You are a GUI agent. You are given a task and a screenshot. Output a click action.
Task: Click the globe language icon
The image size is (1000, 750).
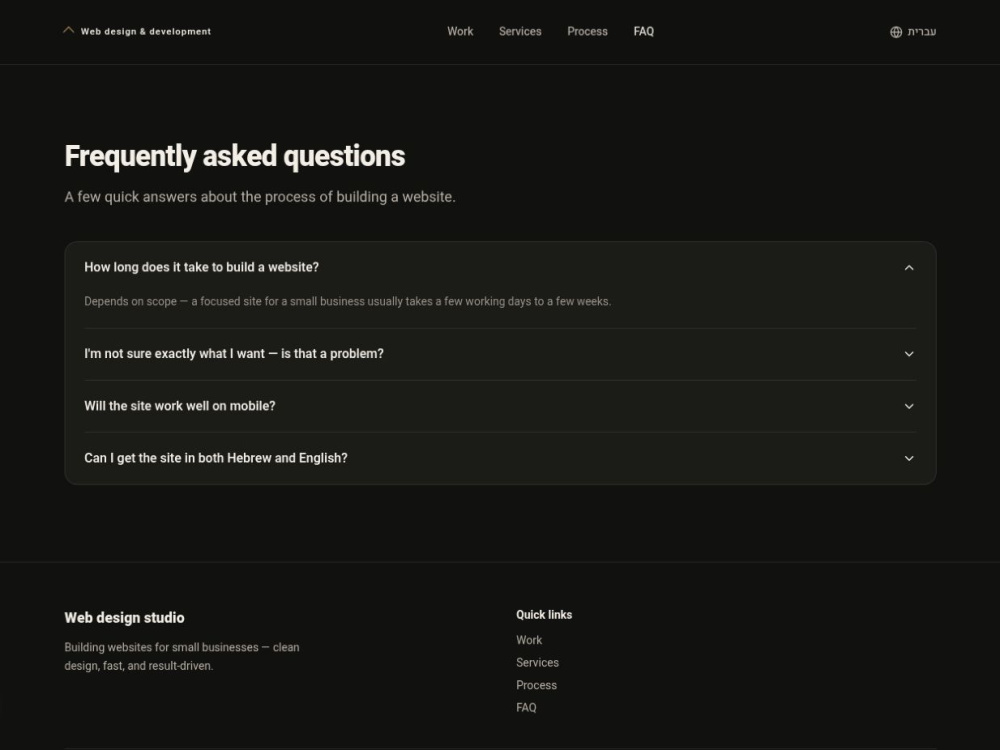point(896,32)
